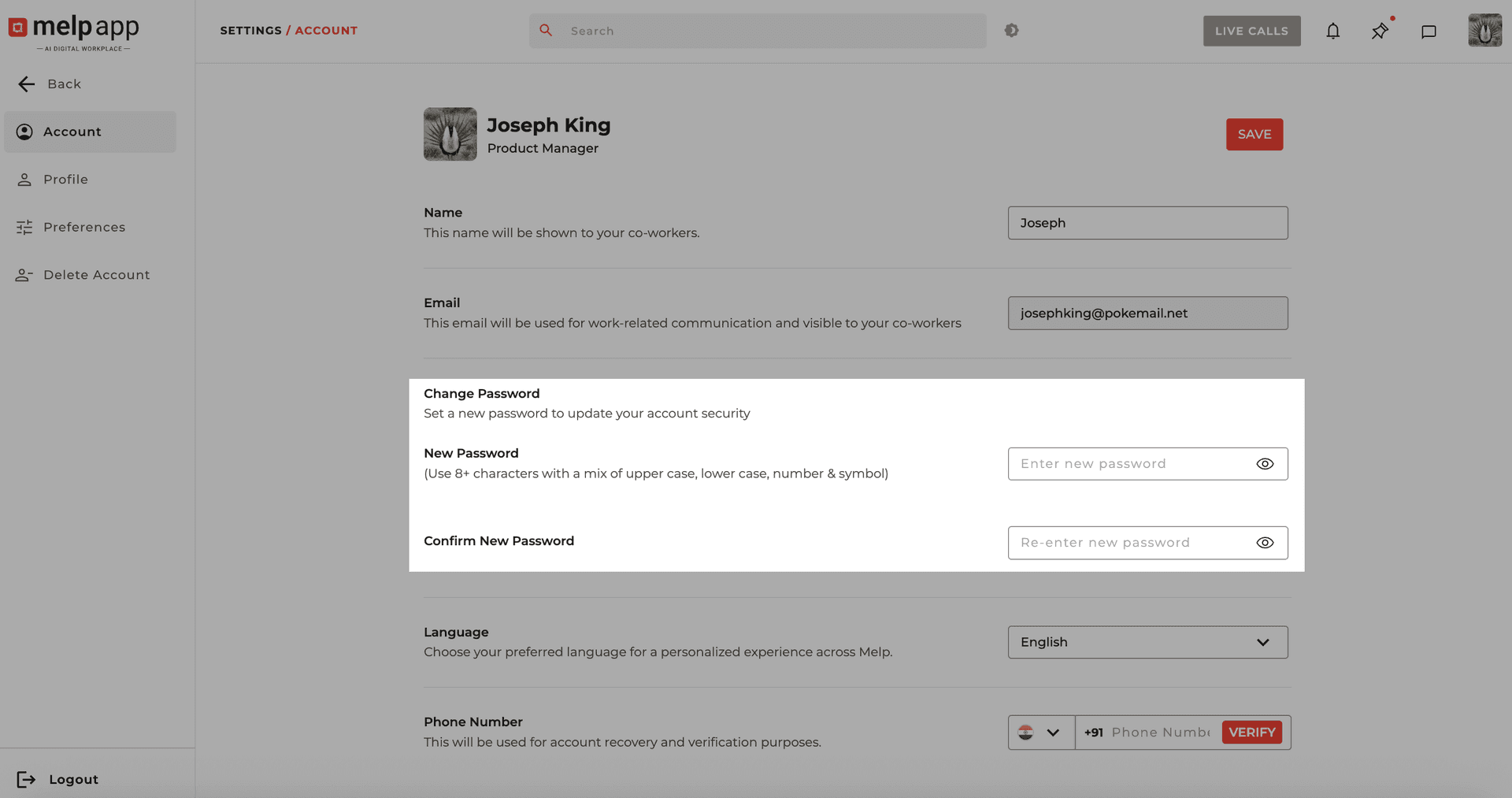This screenshot has width=1512, height=798.
Task: Toggle dark mode next to the search bar
Action: click(x=1011, y=30)
